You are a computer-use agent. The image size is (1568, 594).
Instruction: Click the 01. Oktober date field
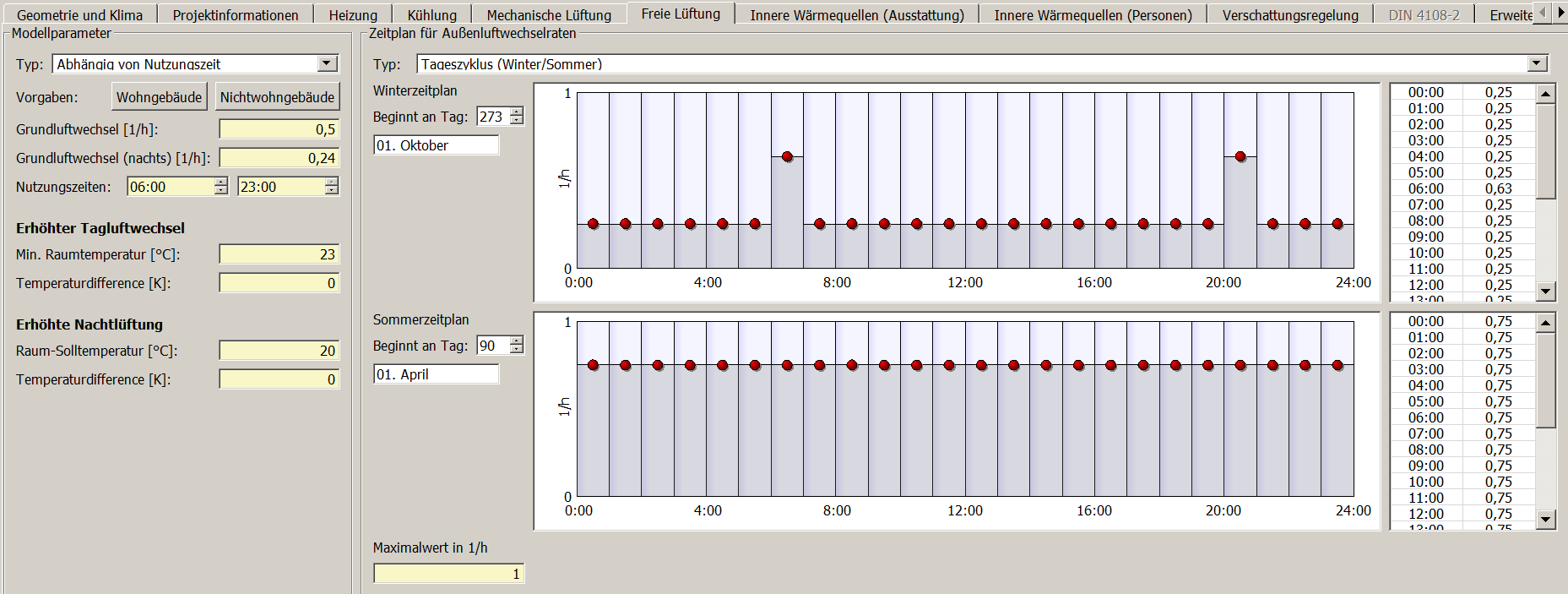(x=437, y=145)
